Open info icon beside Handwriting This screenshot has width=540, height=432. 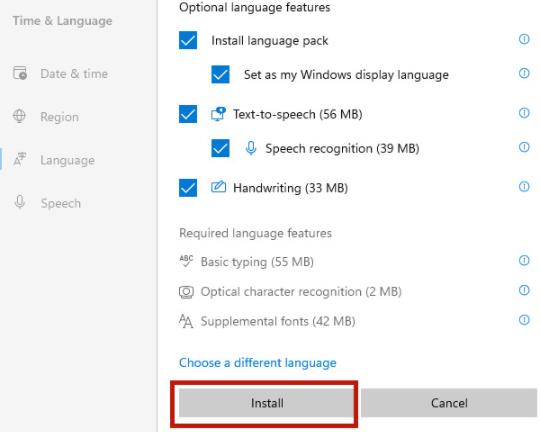pyautogui.click(x=524, y=187)
